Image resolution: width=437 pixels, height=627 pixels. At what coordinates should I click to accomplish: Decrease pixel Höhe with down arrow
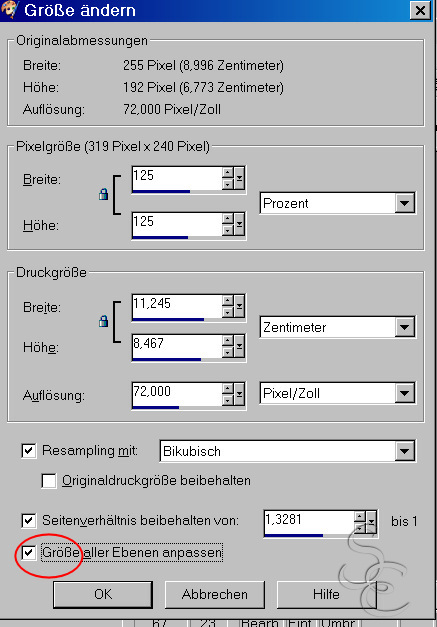click(227, 230)
